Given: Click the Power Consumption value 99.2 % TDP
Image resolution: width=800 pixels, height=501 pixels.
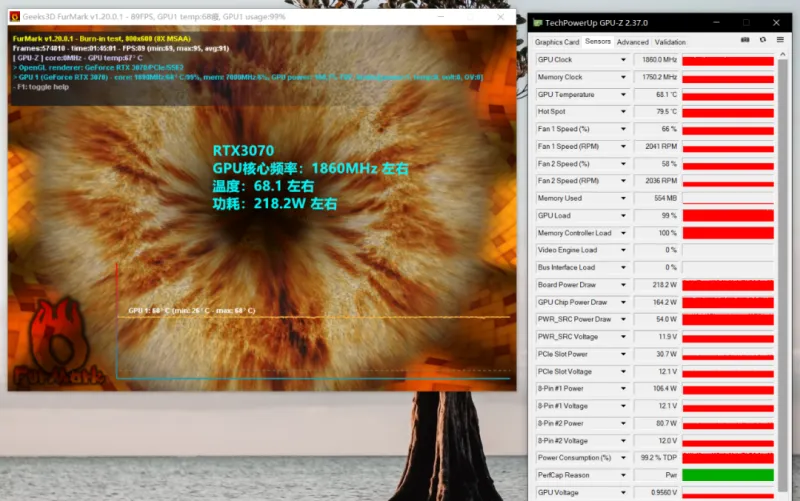Looking at the screenshot, I should point(657,458).
